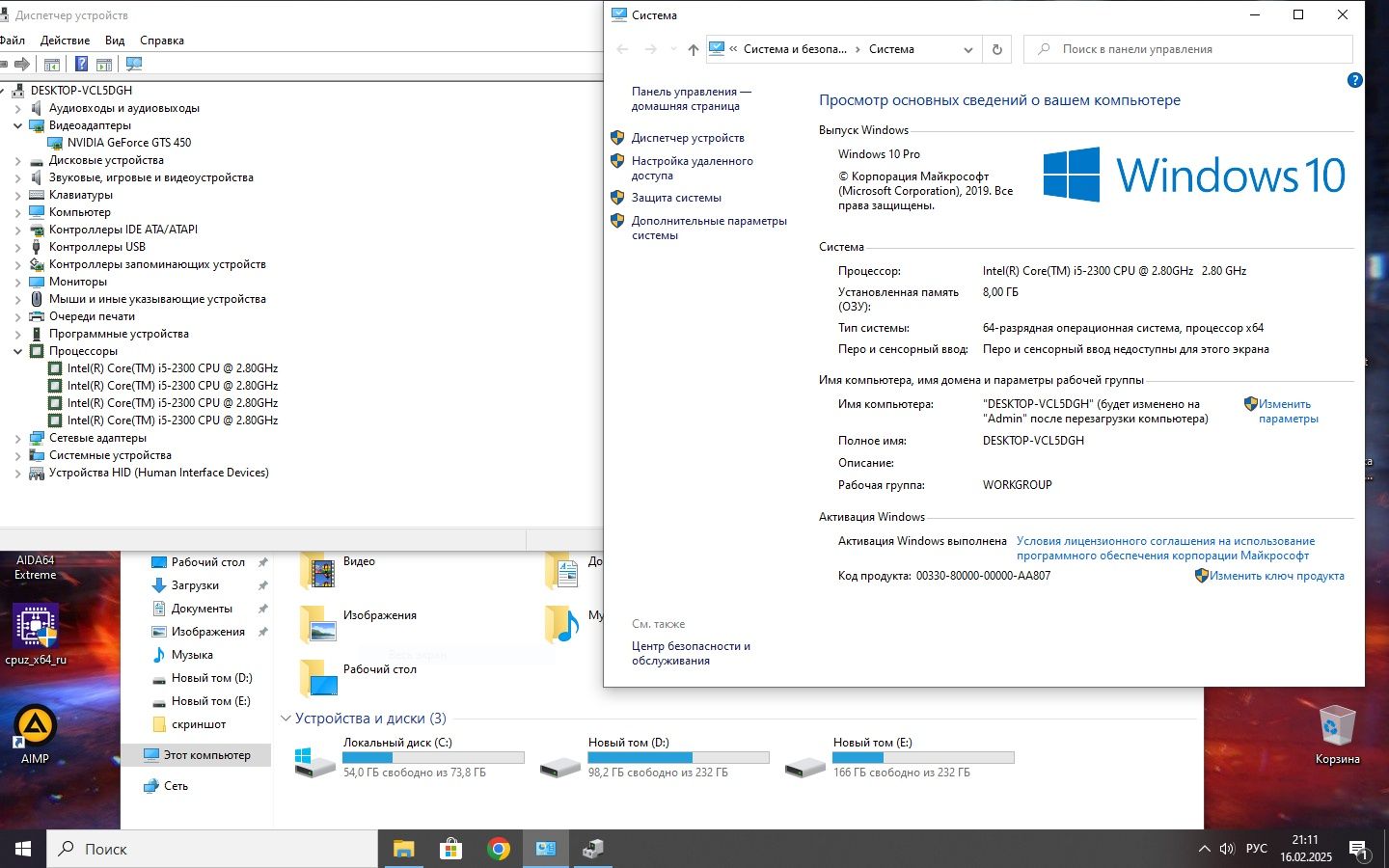
Task: Collapse the Процессоры category
Action: click(x=17, y=351)
